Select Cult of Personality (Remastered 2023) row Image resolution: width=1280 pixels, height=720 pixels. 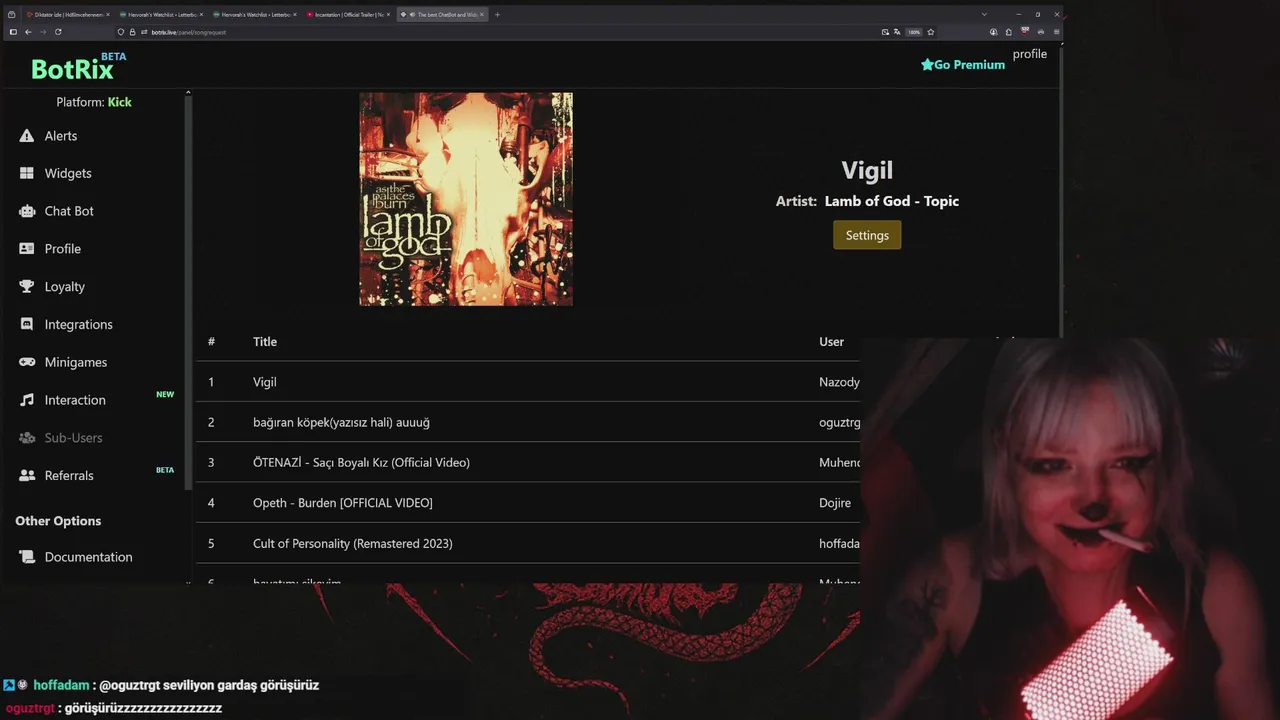[x=528, y=543]
